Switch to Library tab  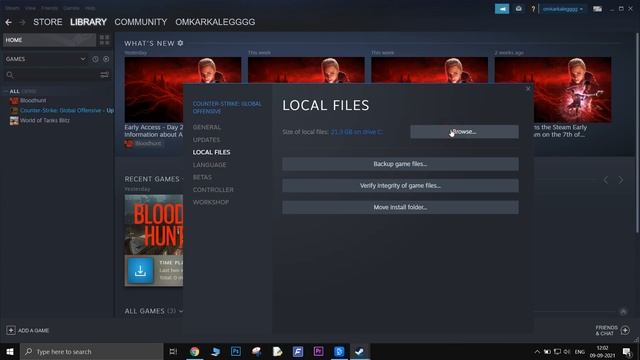click(x=88, y=22)
